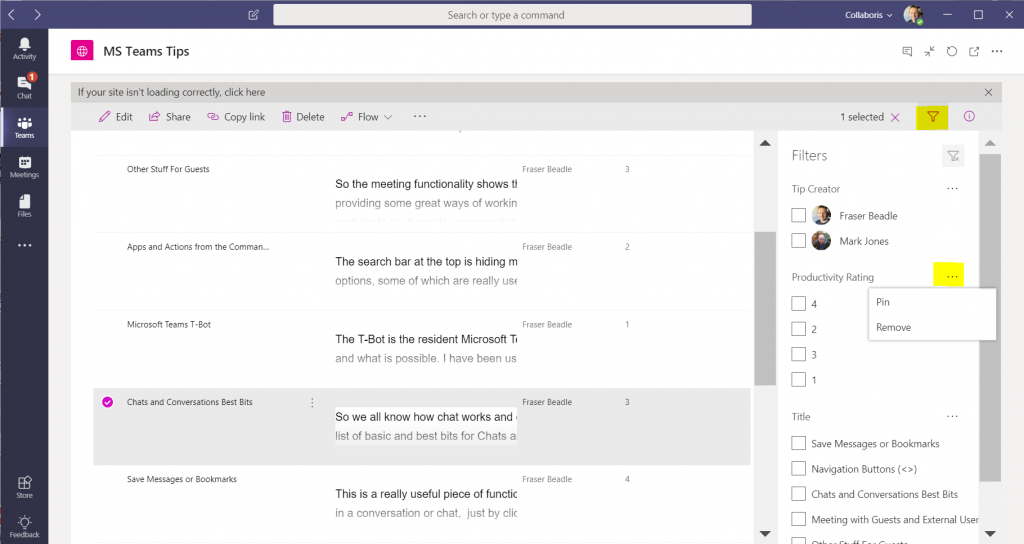Open the Productivity Rating section ellipsis menu
Viewport: 1024px width, 544px height.
952,277
